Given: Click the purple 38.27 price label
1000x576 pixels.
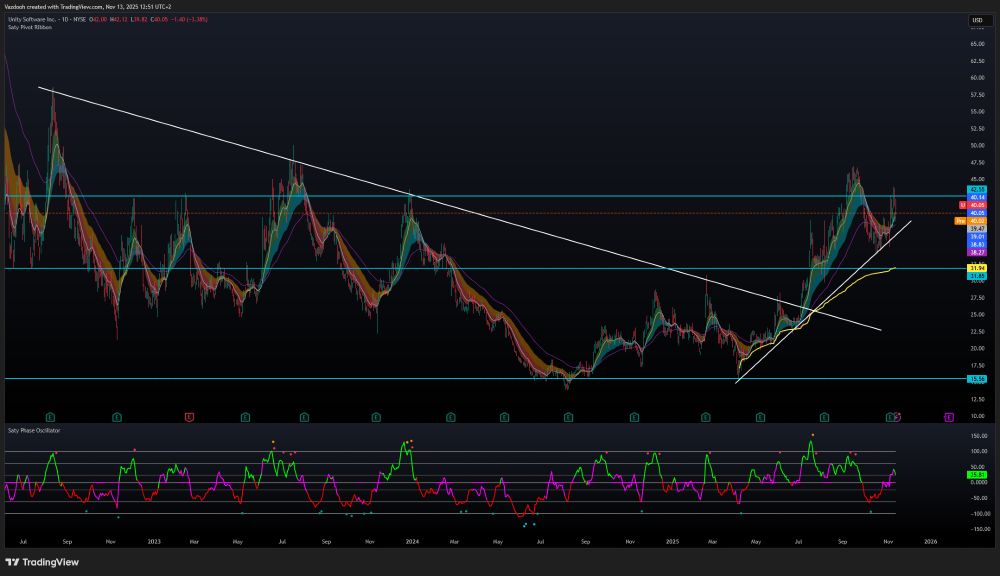Looking at the screenshot, I should click(977, 253).
